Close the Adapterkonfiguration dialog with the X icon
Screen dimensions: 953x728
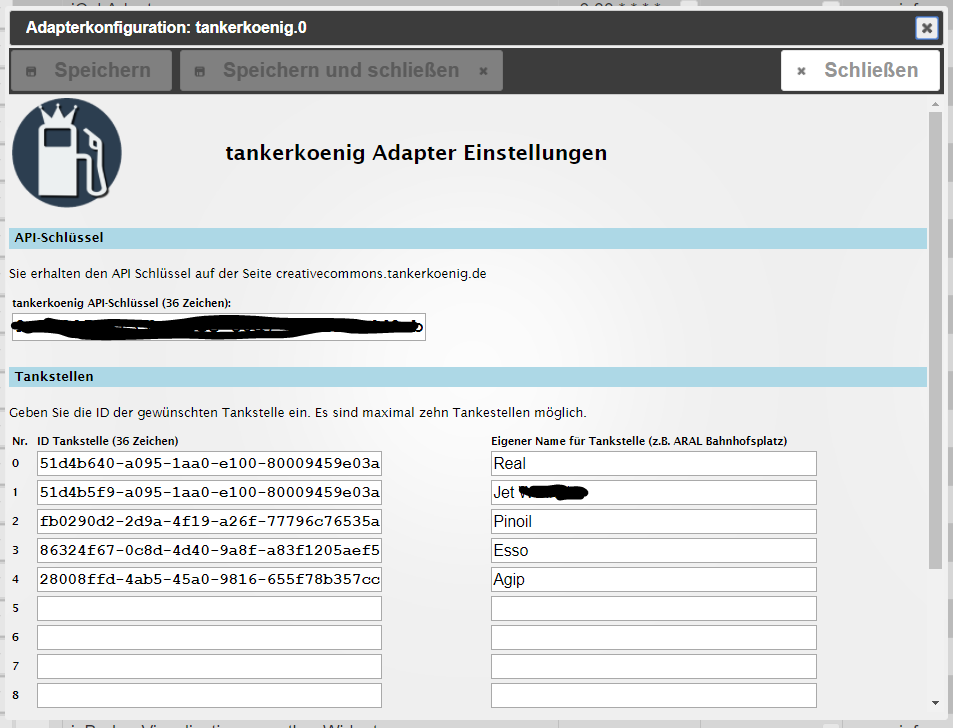coord(926,28)
